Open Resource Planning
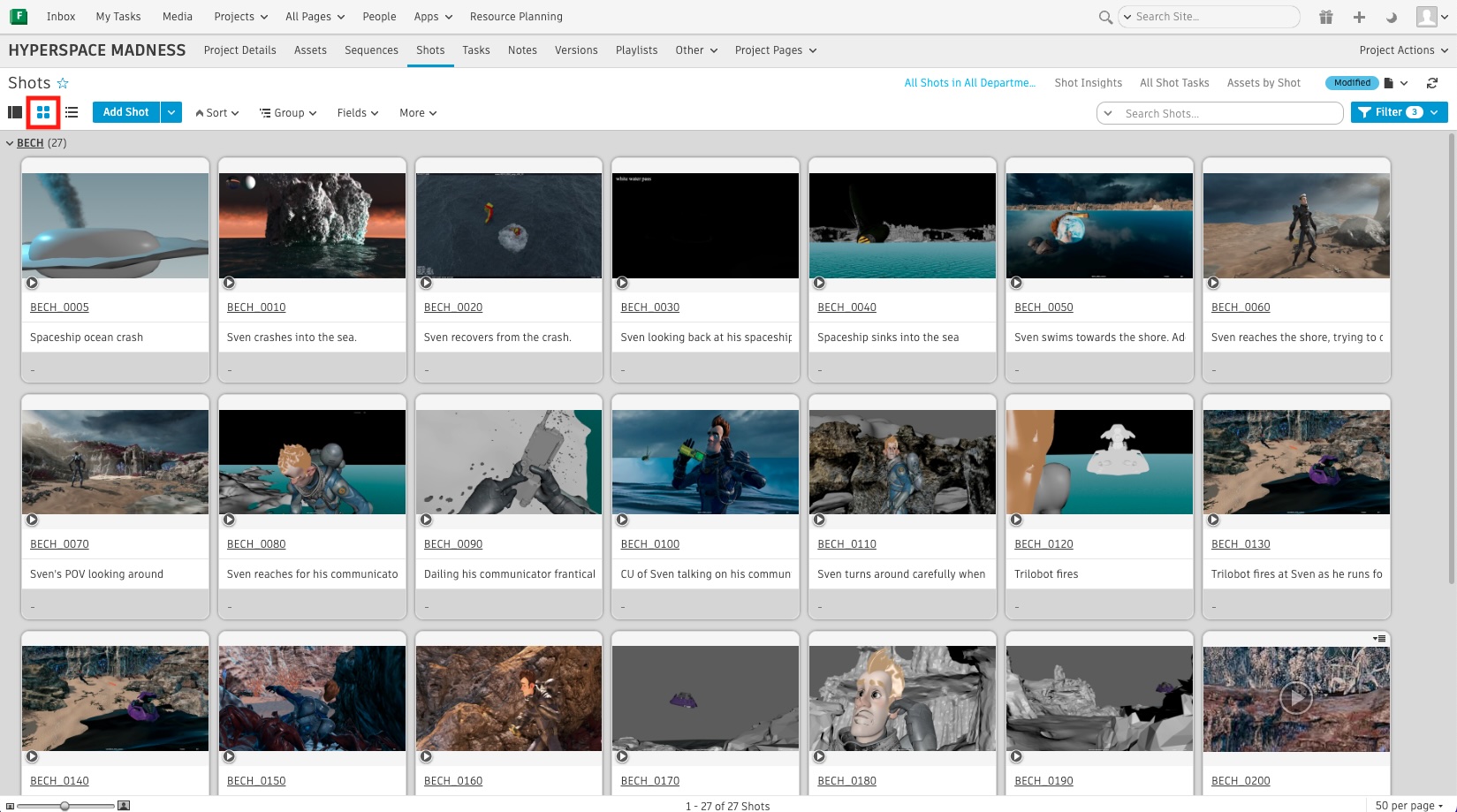This screenshot has height=812, width=1457. pyautogui.click(x=516, y=17)
